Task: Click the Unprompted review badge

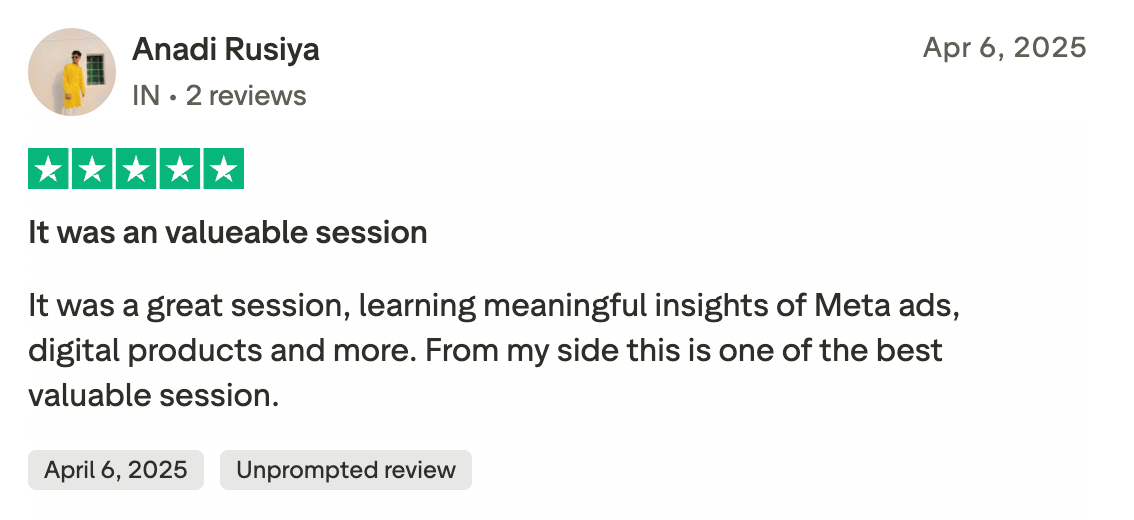Action: coord(345,470)
